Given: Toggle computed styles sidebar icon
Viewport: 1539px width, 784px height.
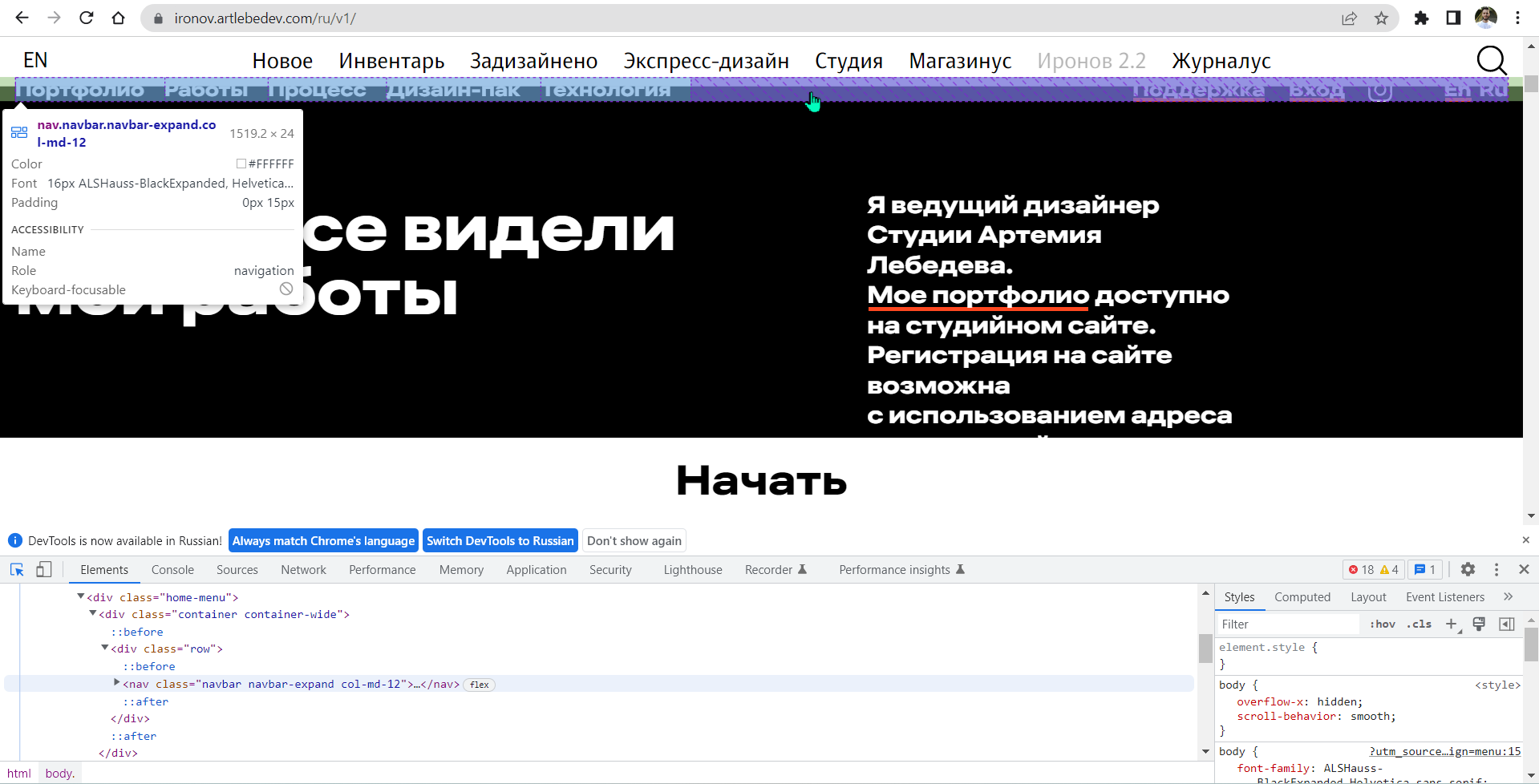Looking at the screenshot, I should pyautogui.click(x=1507, y=624).
